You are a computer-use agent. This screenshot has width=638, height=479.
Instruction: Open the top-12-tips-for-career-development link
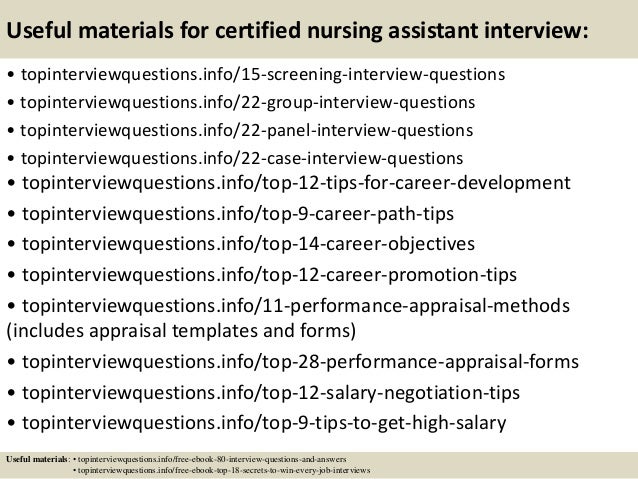click(x=296, y=183)
